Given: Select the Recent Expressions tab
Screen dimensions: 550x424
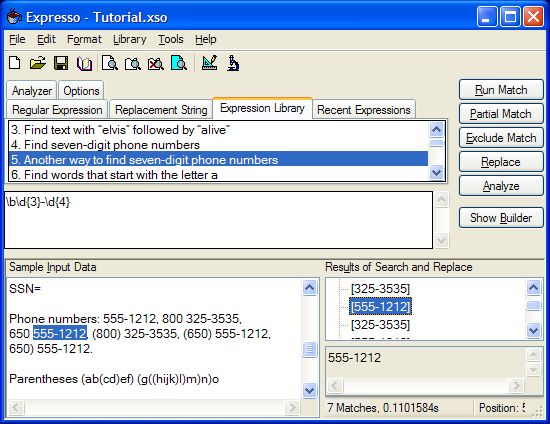Looking at the screenshot, I should click(364, 110).
